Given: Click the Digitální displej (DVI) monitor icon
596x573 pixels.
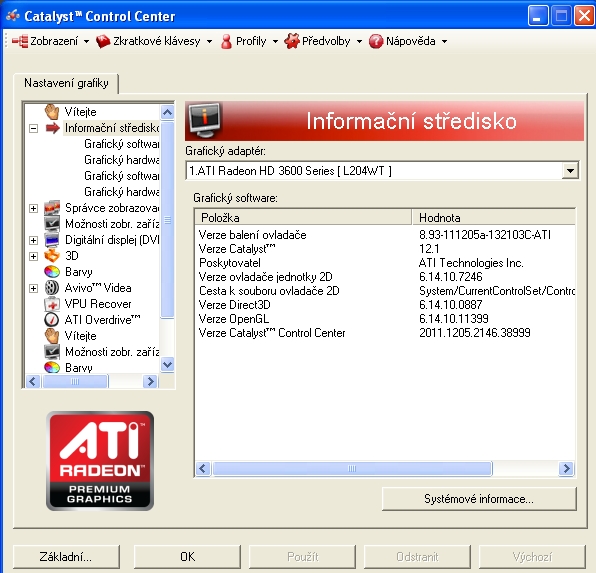Looking at the screenshot, I should tap(52, 240).
